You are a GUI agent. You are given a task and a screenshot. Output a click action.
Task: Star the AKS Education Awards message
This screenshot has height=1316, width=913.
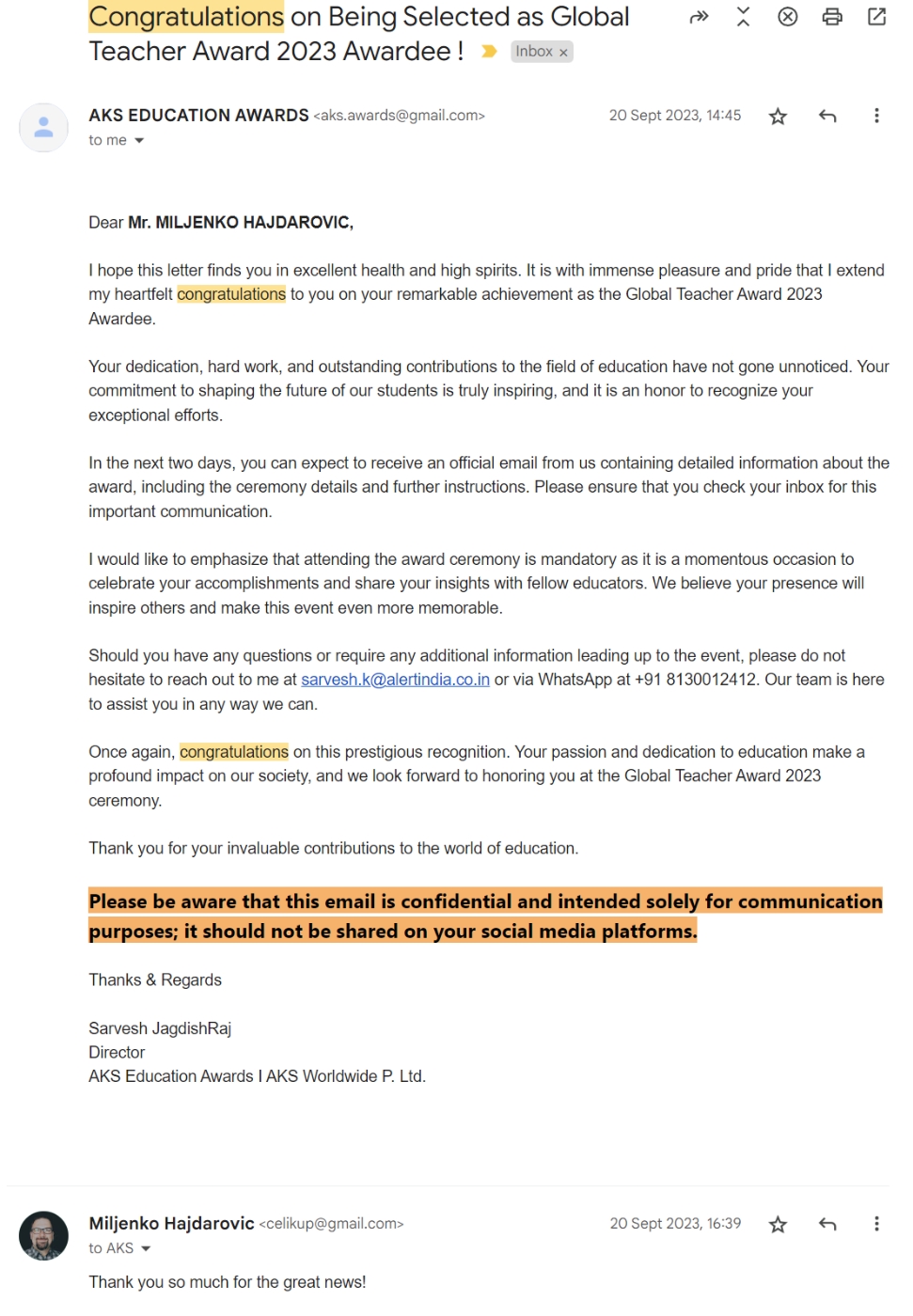click(778, 117)
